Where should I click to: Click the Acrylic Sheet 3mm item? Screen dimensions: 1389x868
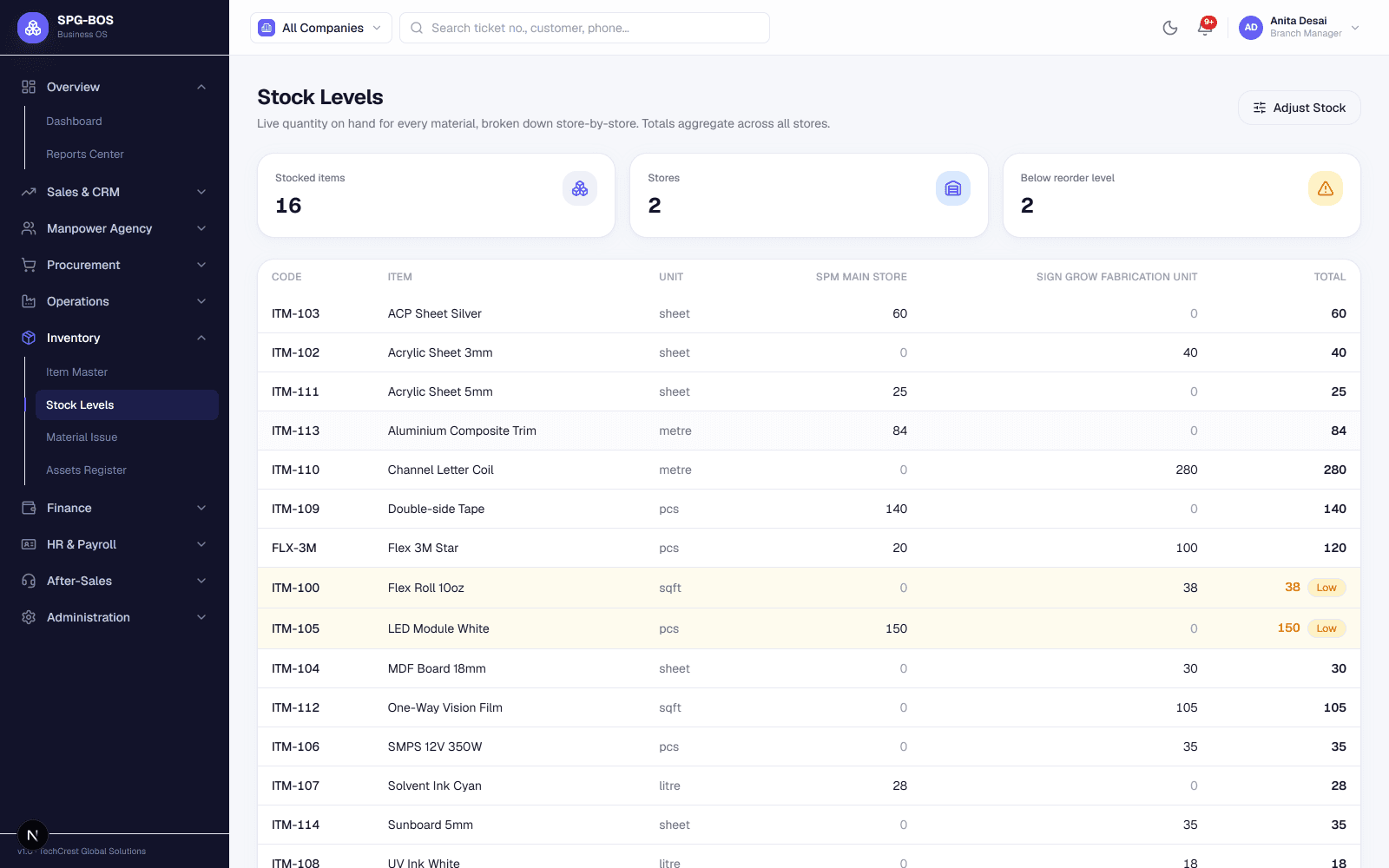tap(440, 352)
